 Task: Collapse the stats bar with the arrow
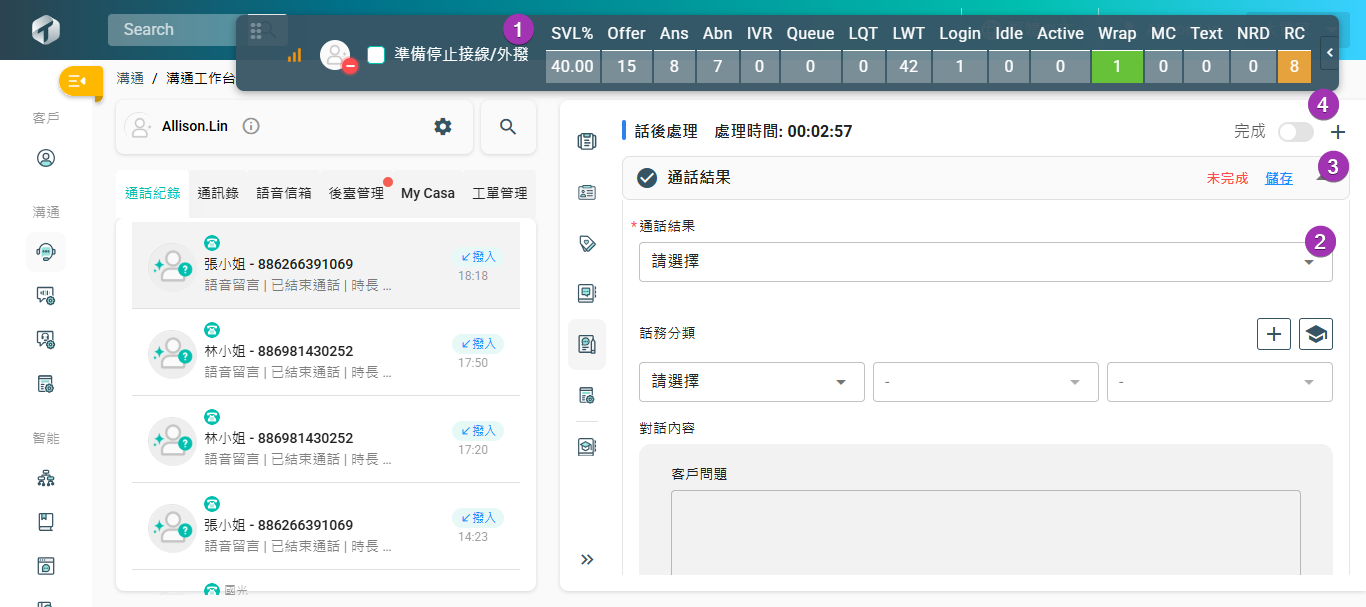pyautogui.click(x=1328, y=50)
